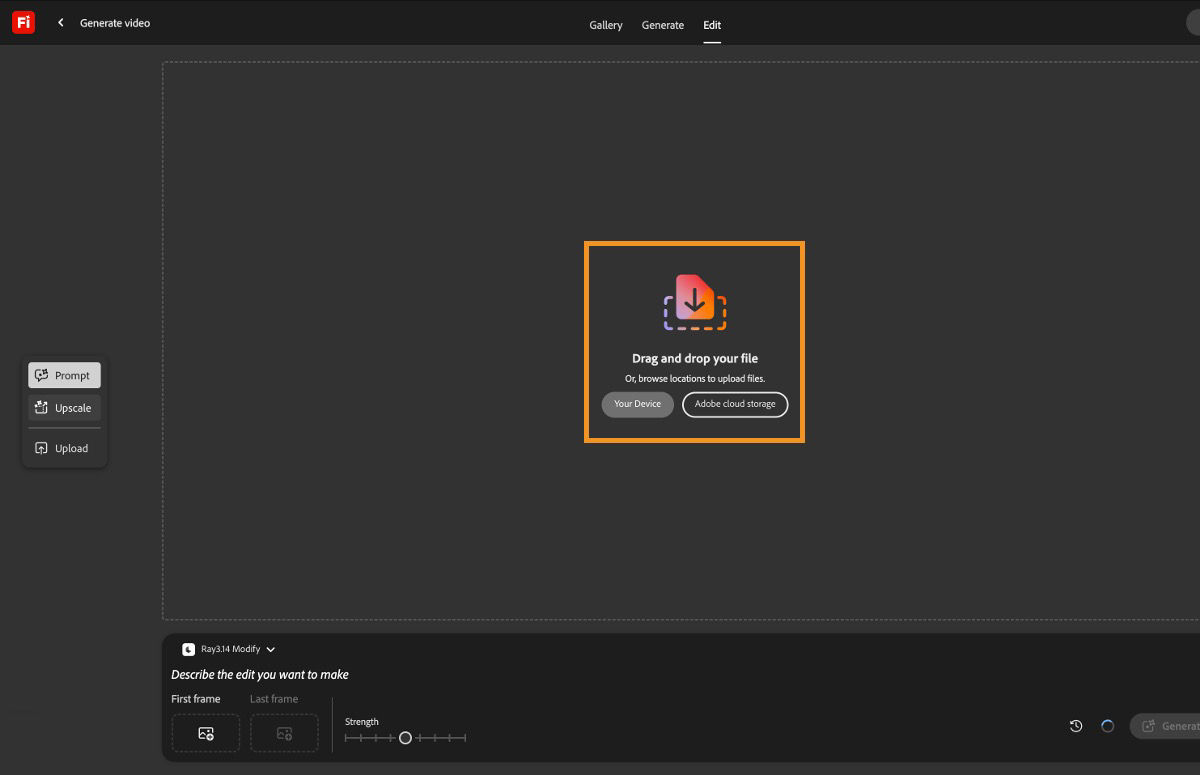This screenshot has width=1200, height=775.
Task: Expand the model selector chevron
Action: [270, 649]
